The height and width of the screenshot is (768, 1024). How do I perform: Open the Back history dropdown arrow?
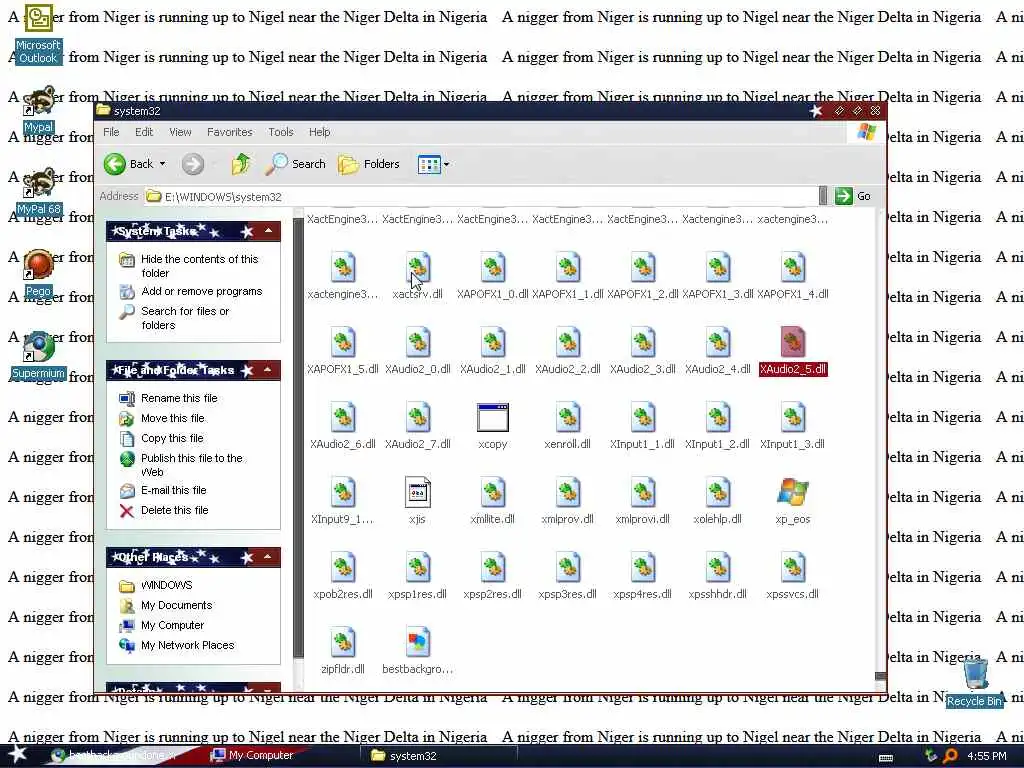[x=163, y=164]
